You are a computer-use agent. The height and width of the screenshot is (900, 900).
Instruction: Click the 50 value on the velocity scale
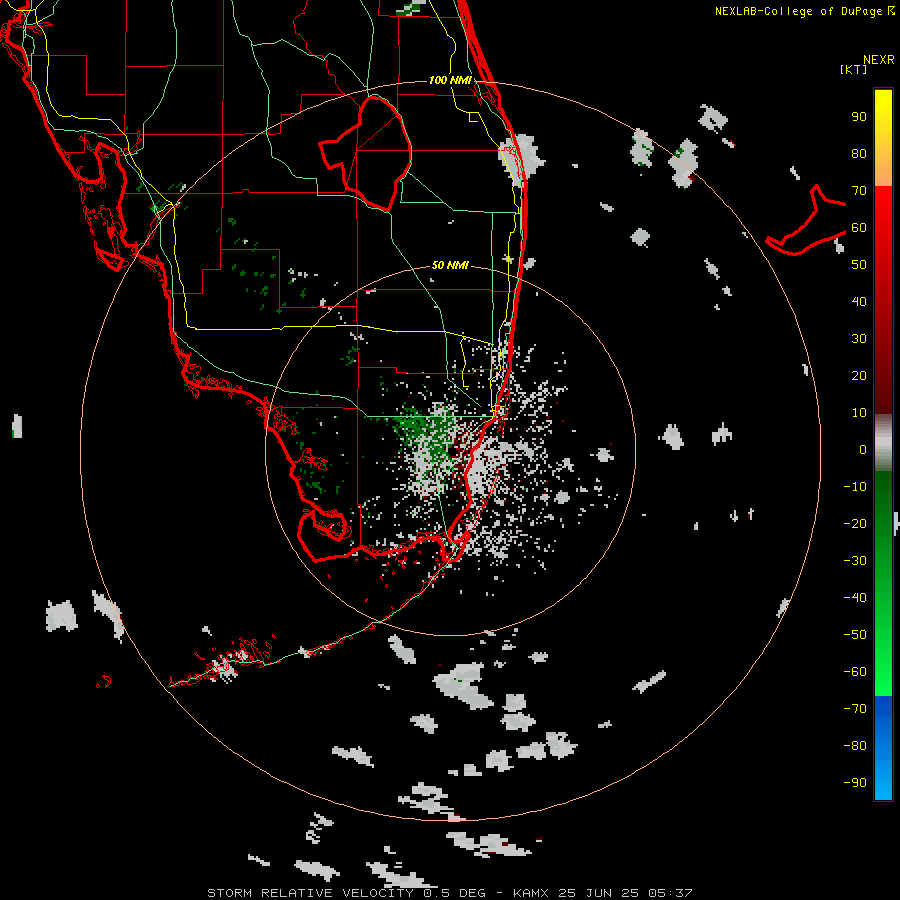[x=859, y=265]
